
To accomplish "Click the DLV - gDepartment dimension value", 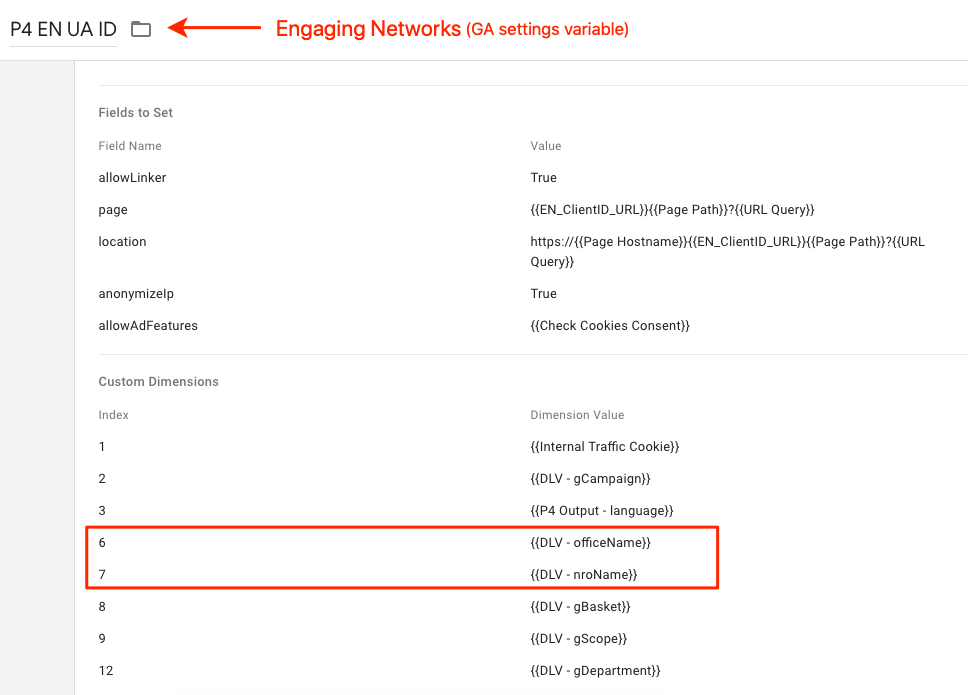I will click(x=595, y=671).
